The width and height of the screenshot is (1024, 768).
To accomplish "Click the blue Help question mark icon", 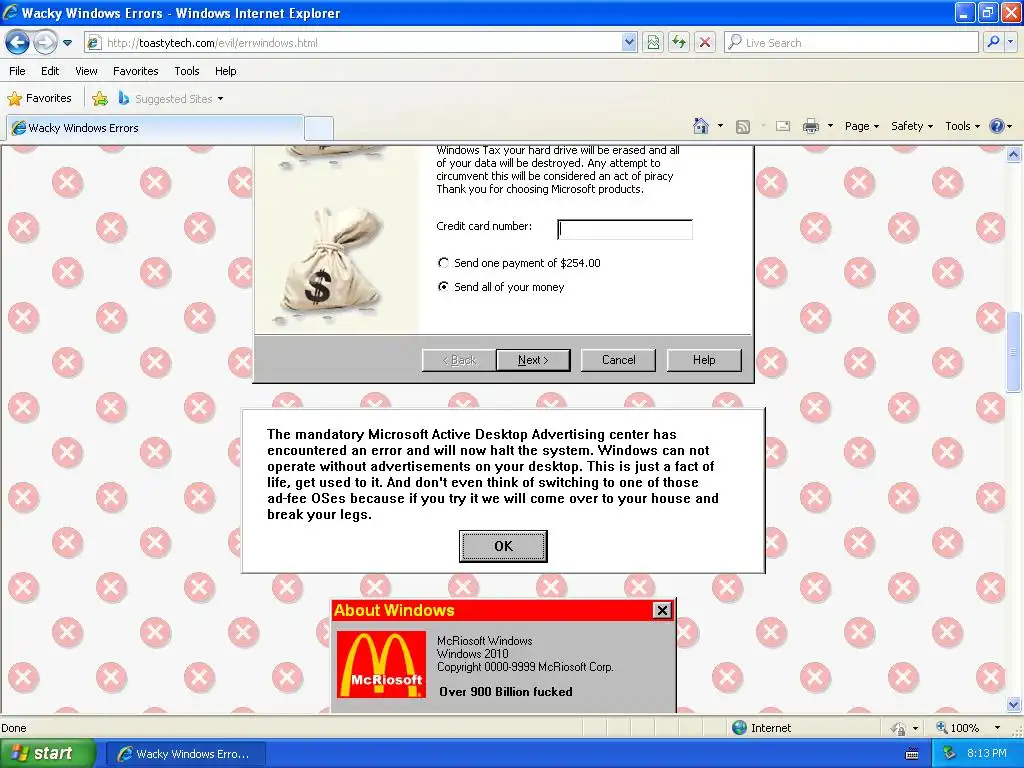I will click(x=997, y=127).
